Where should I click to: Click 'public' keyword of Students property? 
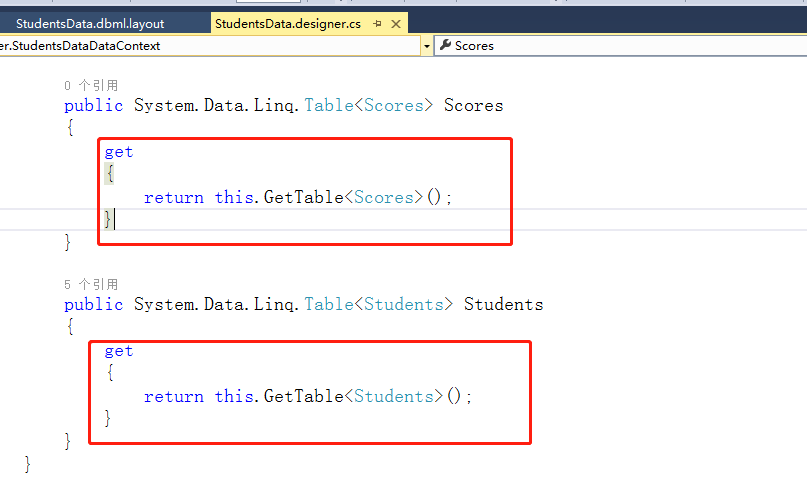(94, 305)
